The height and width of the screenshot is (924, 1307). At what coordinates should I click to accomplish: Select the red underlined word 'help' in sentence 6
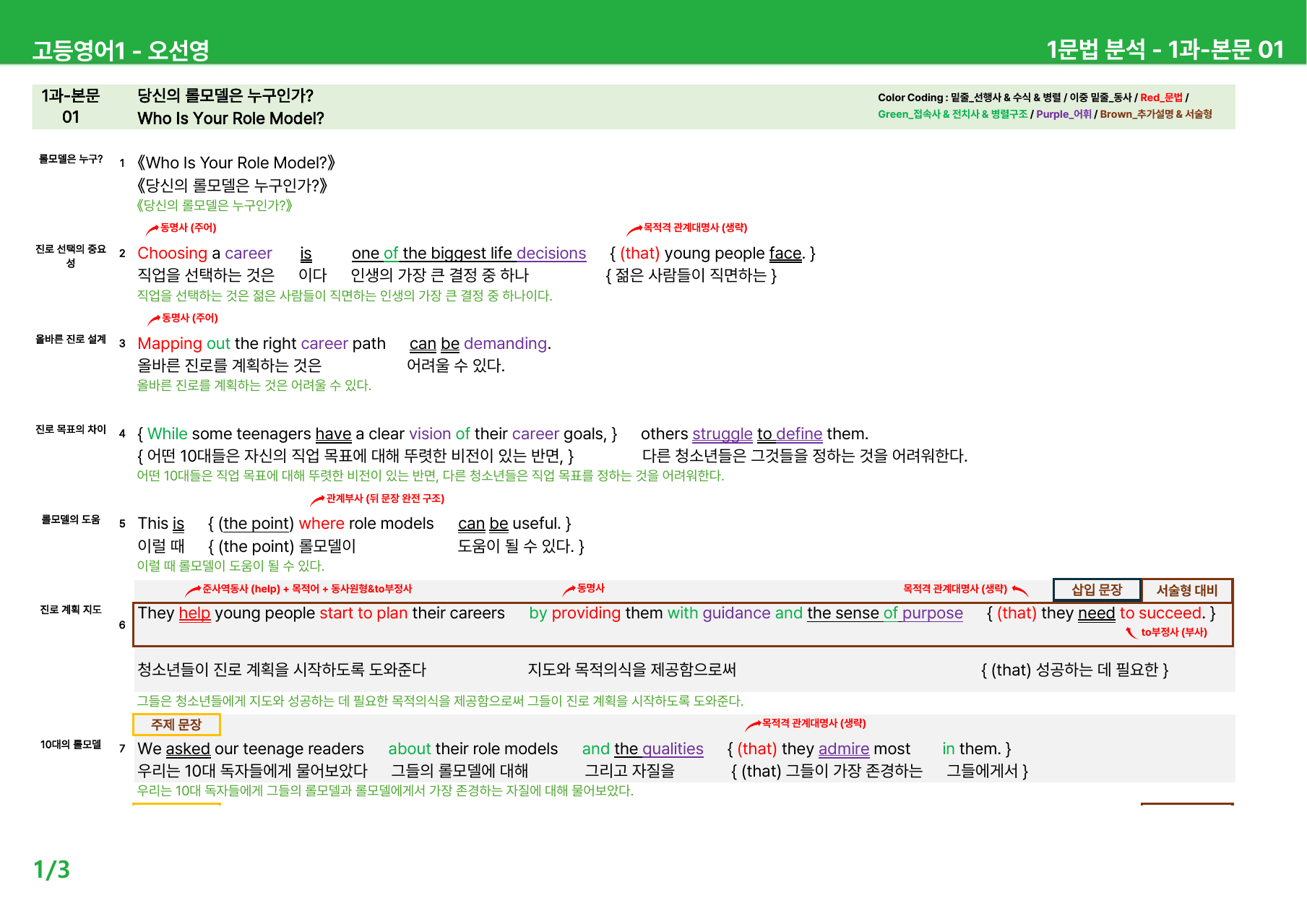pyautogui.click(x=194, y=613)
